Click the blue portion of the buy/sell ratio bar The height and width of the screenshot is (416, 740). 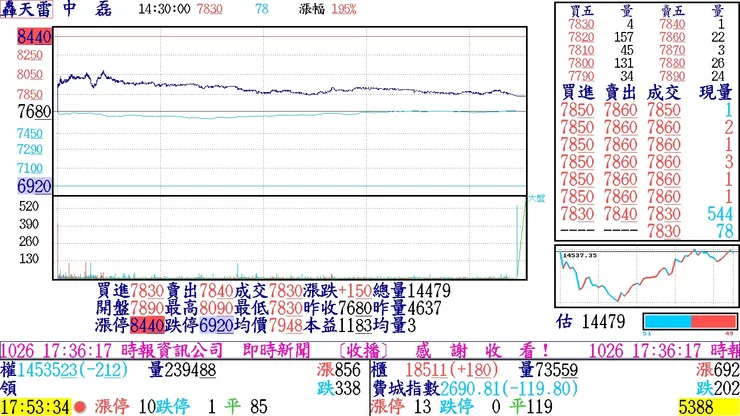[x=667, y=322]
